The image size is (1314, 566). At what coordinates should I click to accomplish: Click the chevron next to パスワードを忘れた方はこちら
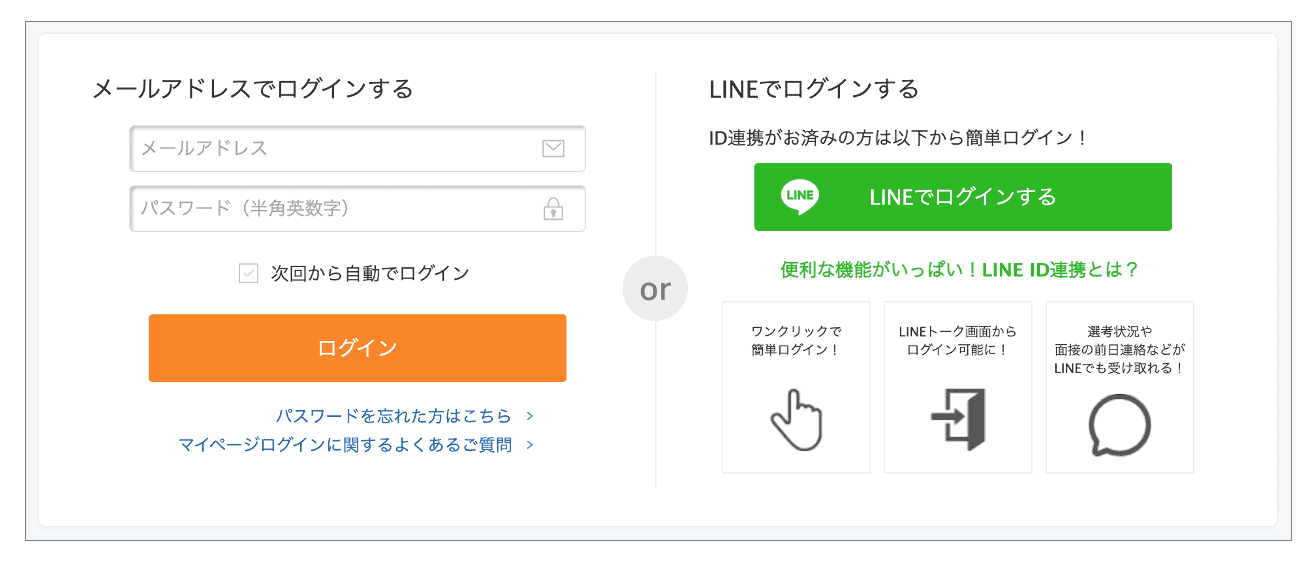529,416
